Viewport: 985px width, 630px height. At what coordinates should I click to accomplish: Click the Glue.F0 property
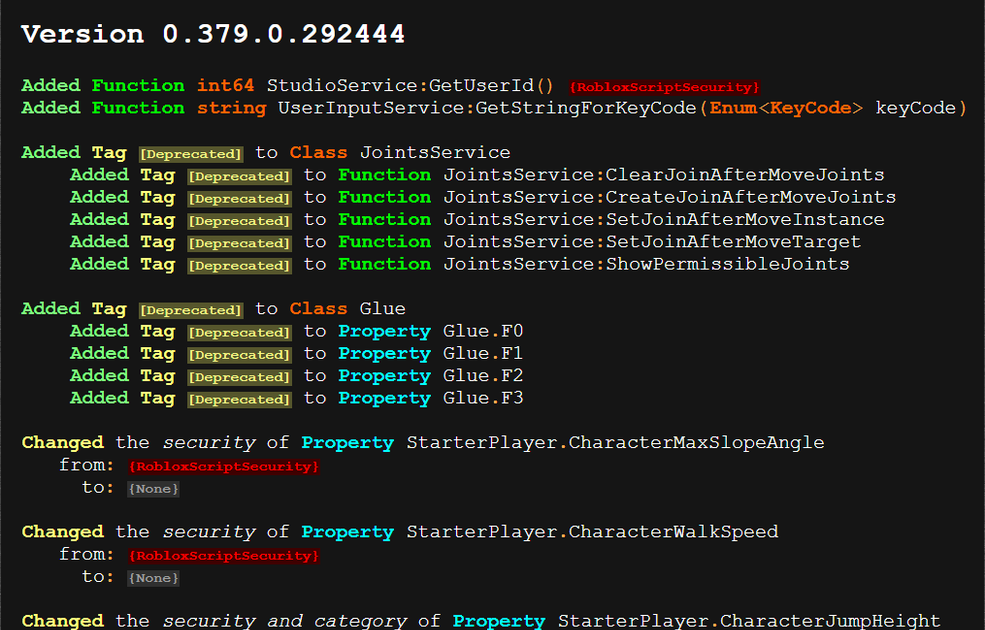(x=482, y=331)
